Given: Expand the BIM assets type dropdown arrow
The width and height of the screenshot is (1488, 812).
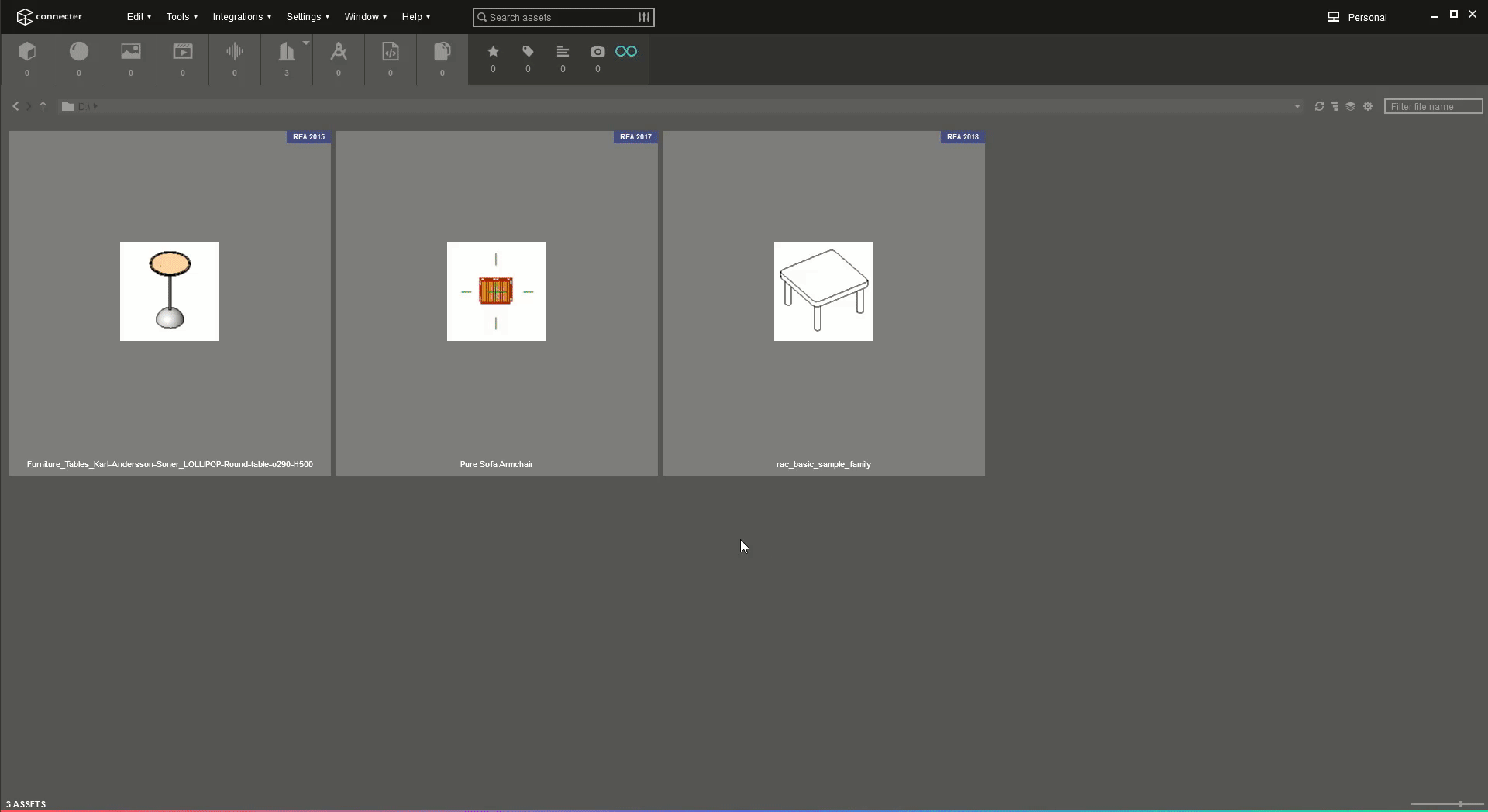Looking at the screenshot, I should click(306, 43).
